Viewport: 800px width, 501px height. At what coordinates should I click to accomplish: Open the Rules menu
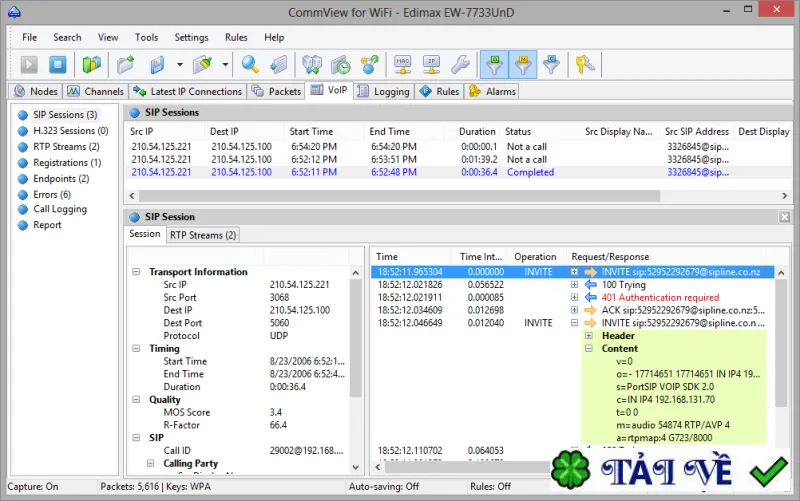coord(236,37)
